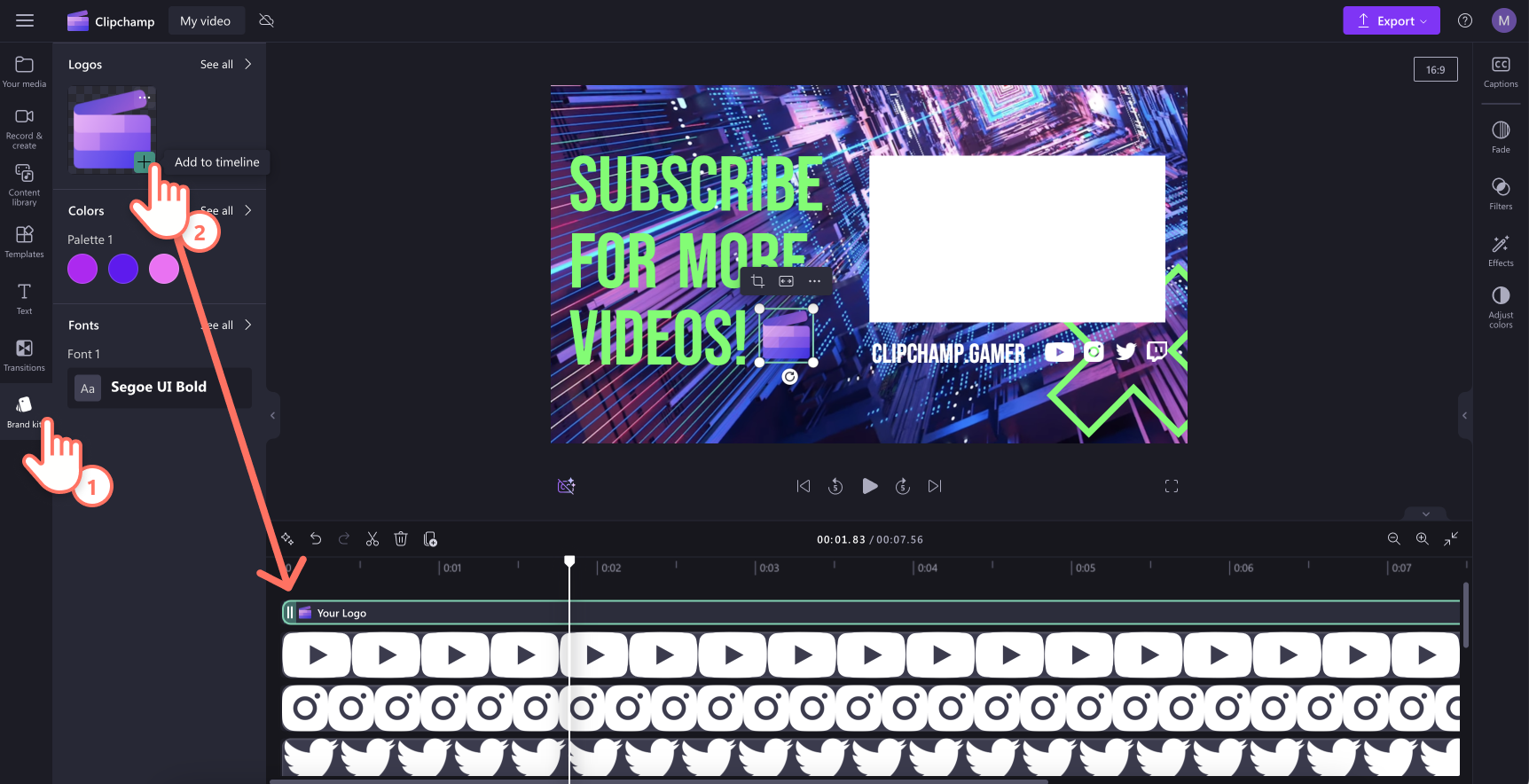Collapse timeline with chevron down
Viewport: 1529px width, 784px height.
click(1426, 514)
